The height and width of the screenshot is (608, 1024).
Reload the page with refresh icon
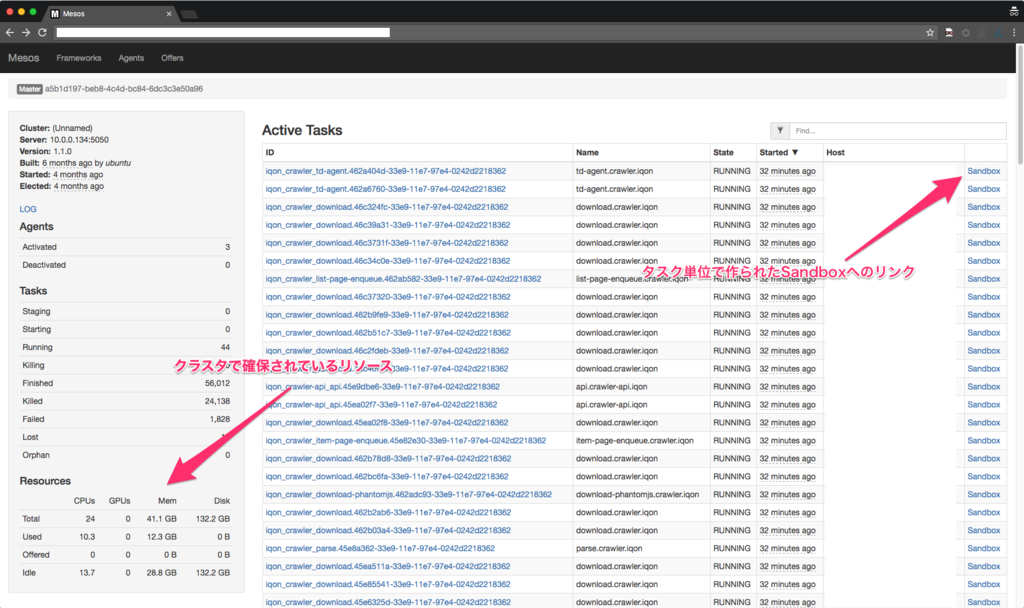point(42,32)
